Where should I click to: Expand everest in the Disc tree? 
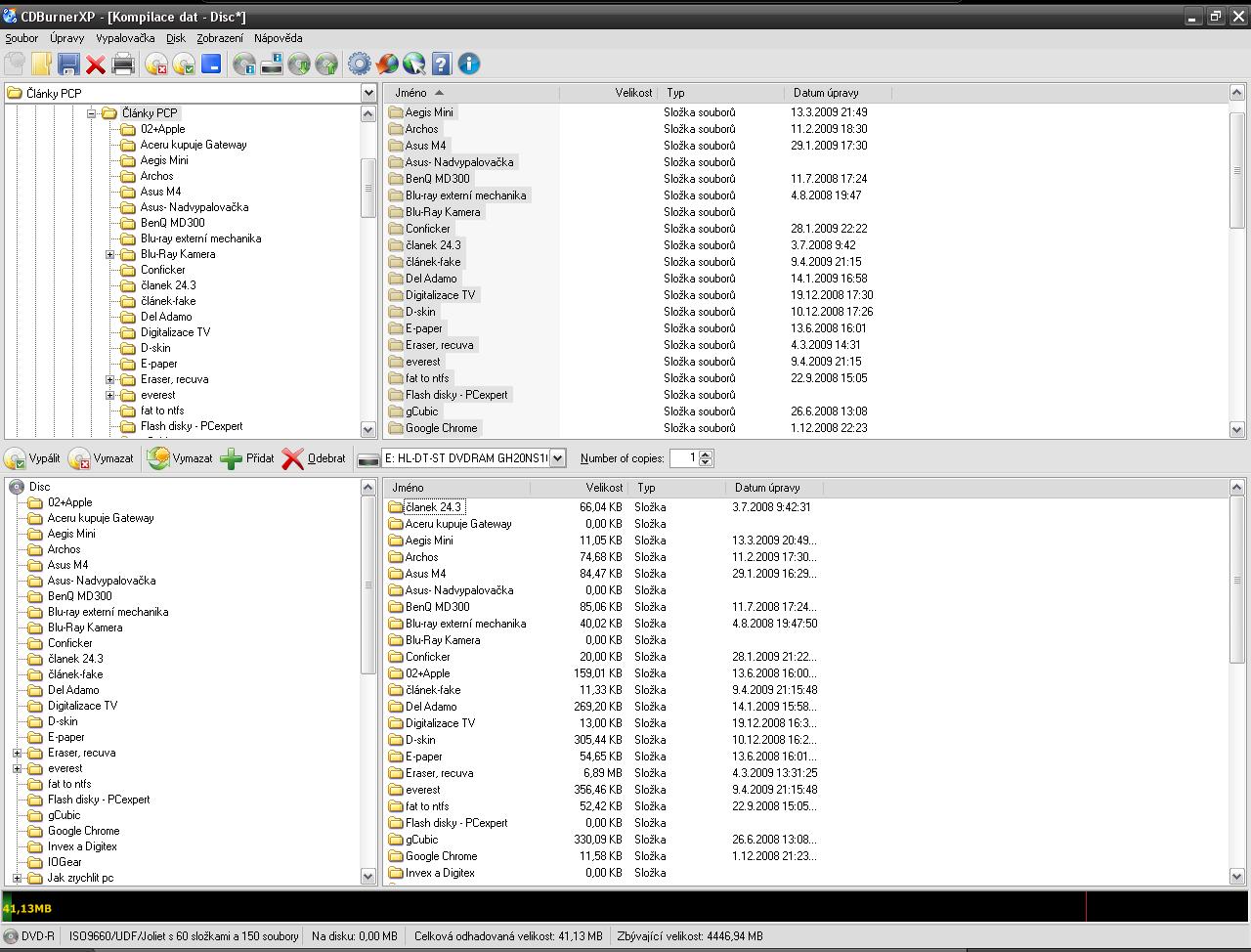coord(17,768)
